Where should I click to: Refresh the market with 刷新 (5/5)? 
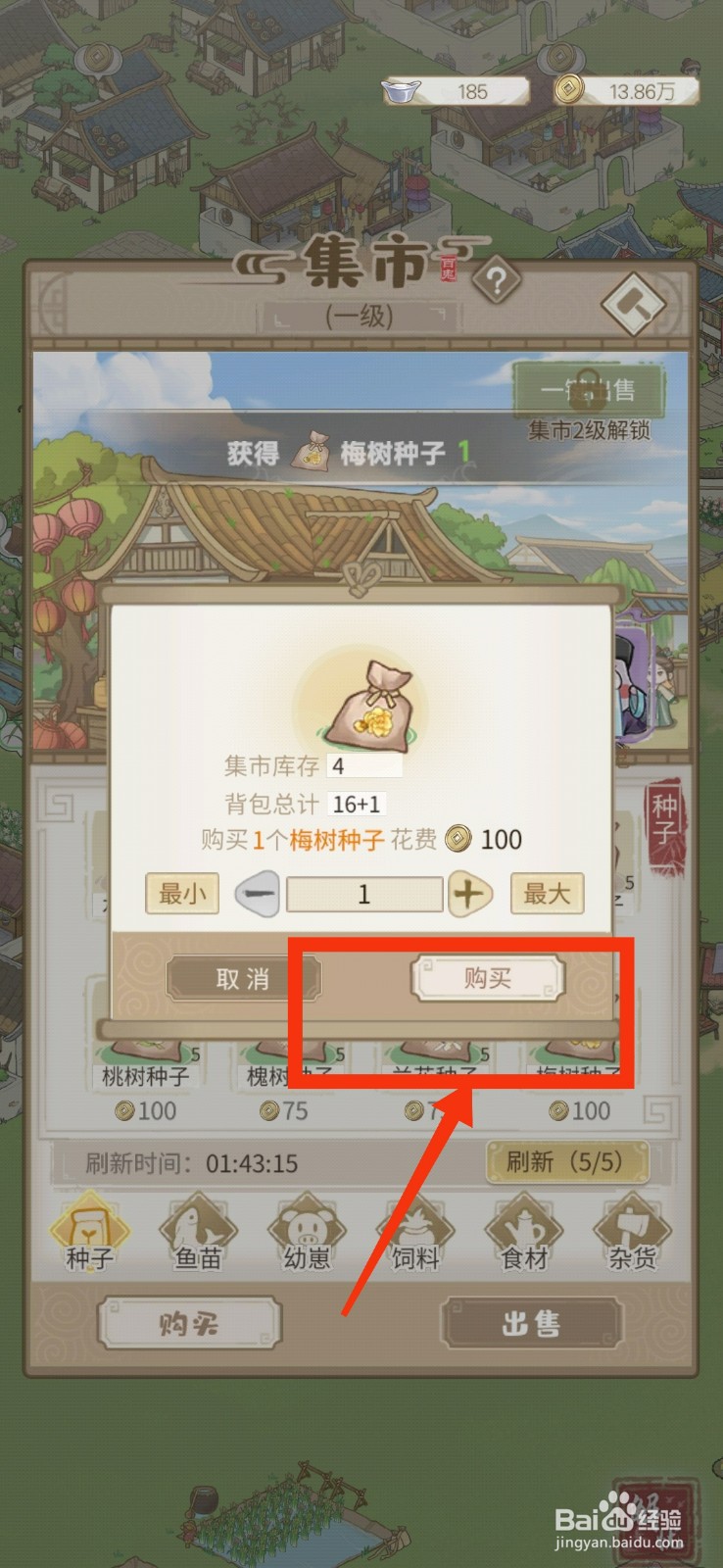coord(566,1162)
